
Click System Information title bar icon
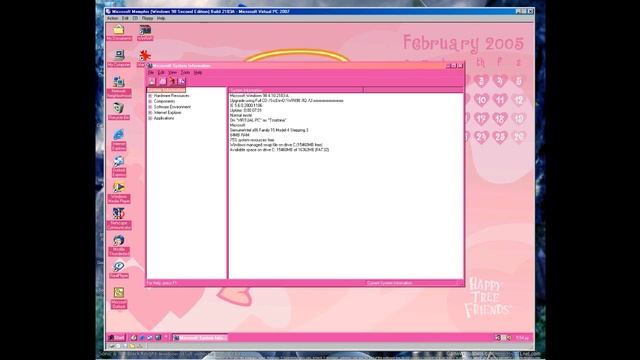(150, 66)
